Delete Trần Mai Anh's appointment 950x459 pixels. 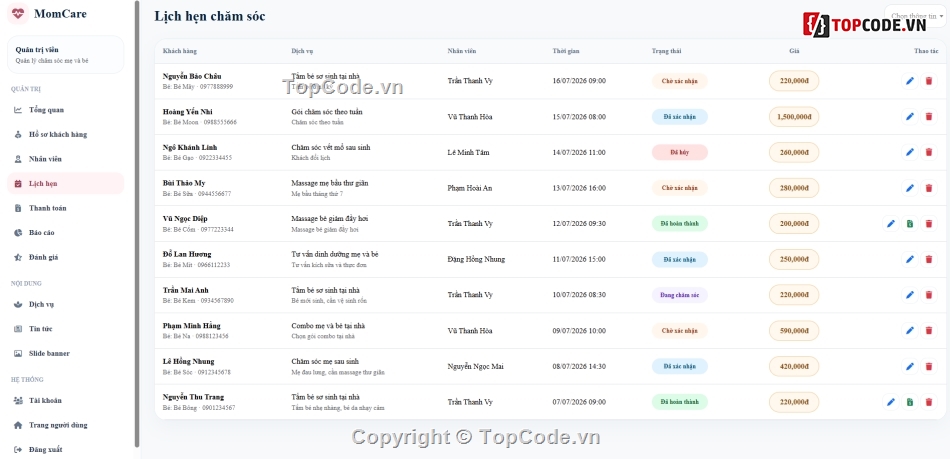tap(929, 295)
